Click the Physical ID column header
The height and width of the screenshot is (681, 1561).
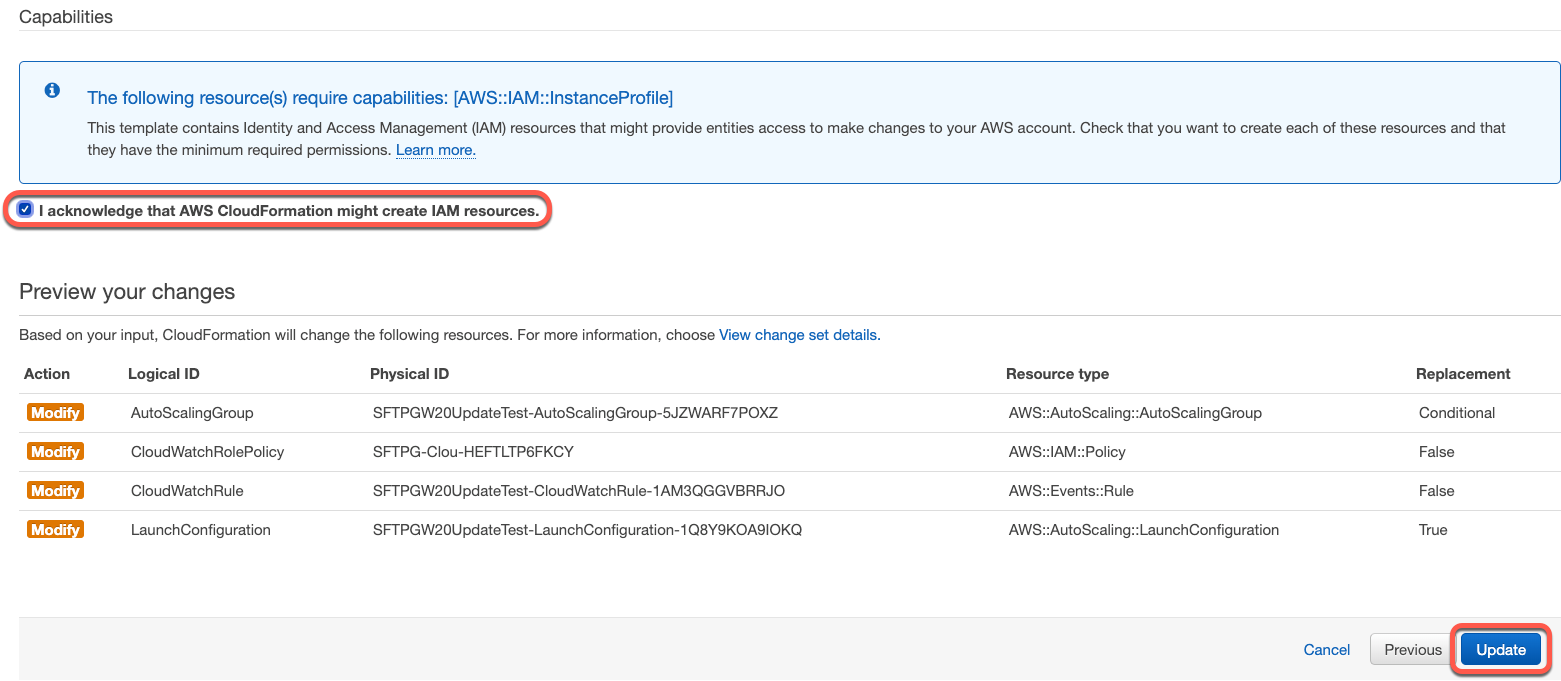(x=409, y=374)
